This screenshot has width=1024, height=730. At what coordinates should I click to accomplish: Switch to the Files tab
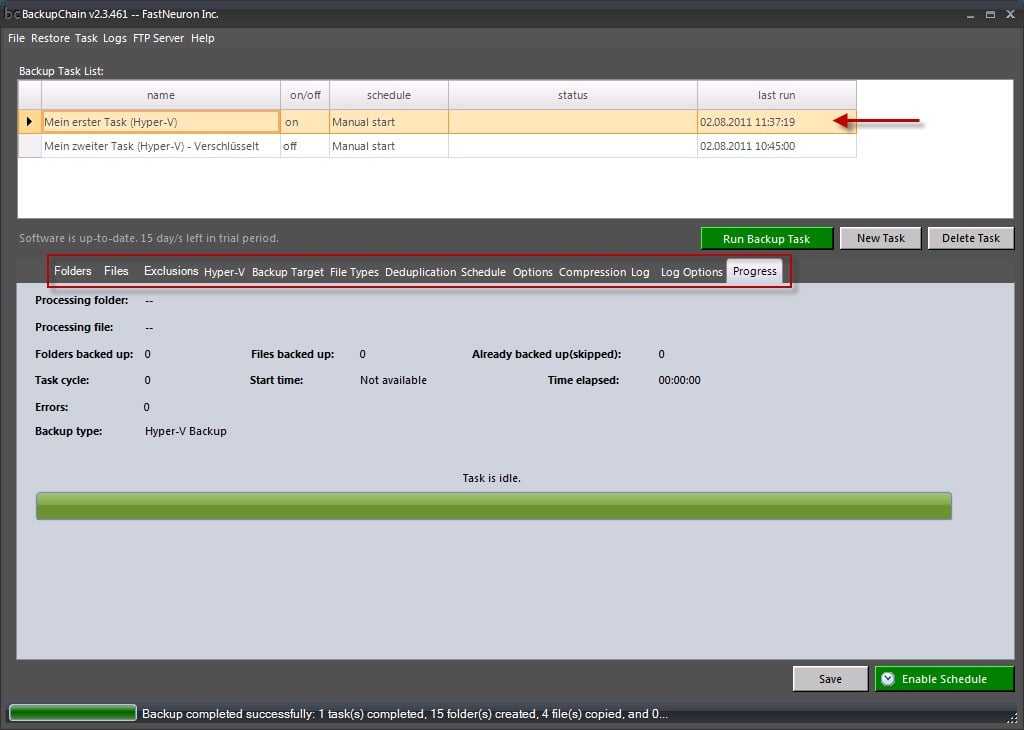point(116,271)
